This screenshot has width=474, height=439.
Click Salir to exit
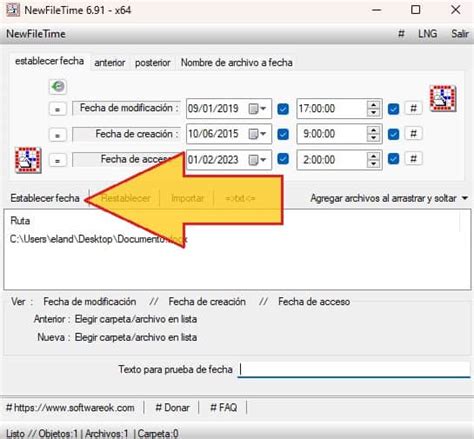tap(460, 34)
